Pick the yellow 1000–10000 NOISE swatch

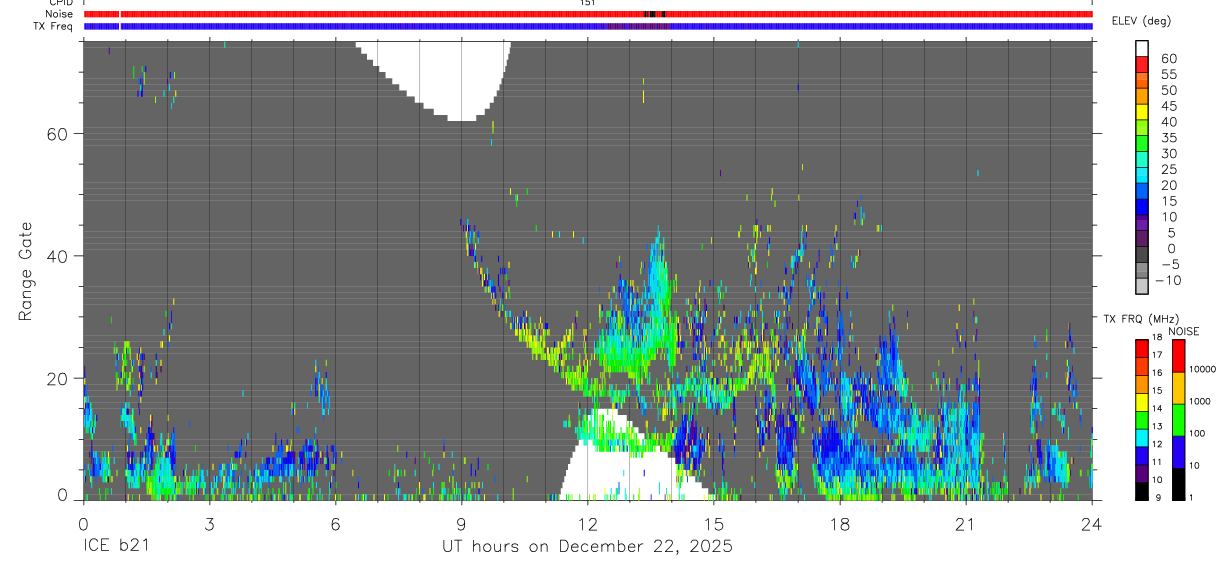[1178, 388]
